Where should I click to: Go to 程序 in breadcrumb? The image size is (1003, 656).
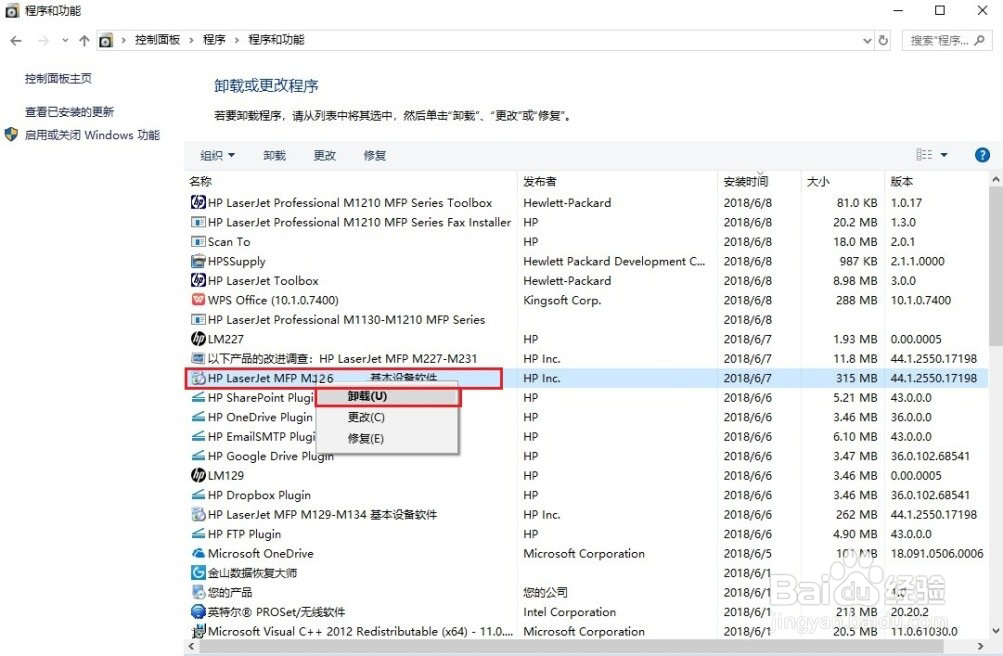tap(214, 40)
